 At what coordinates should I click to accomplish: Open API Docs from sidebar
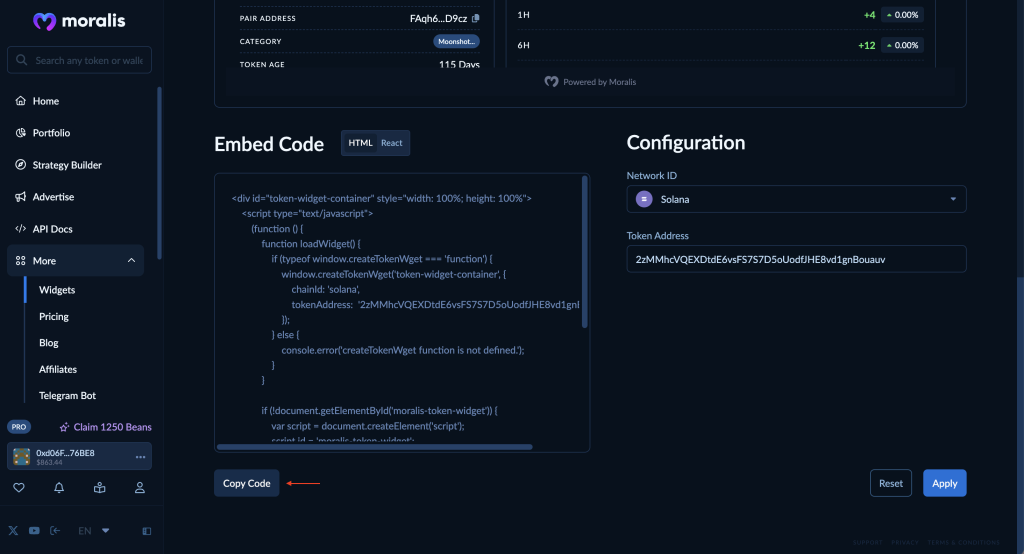click(x=52, y=229)
